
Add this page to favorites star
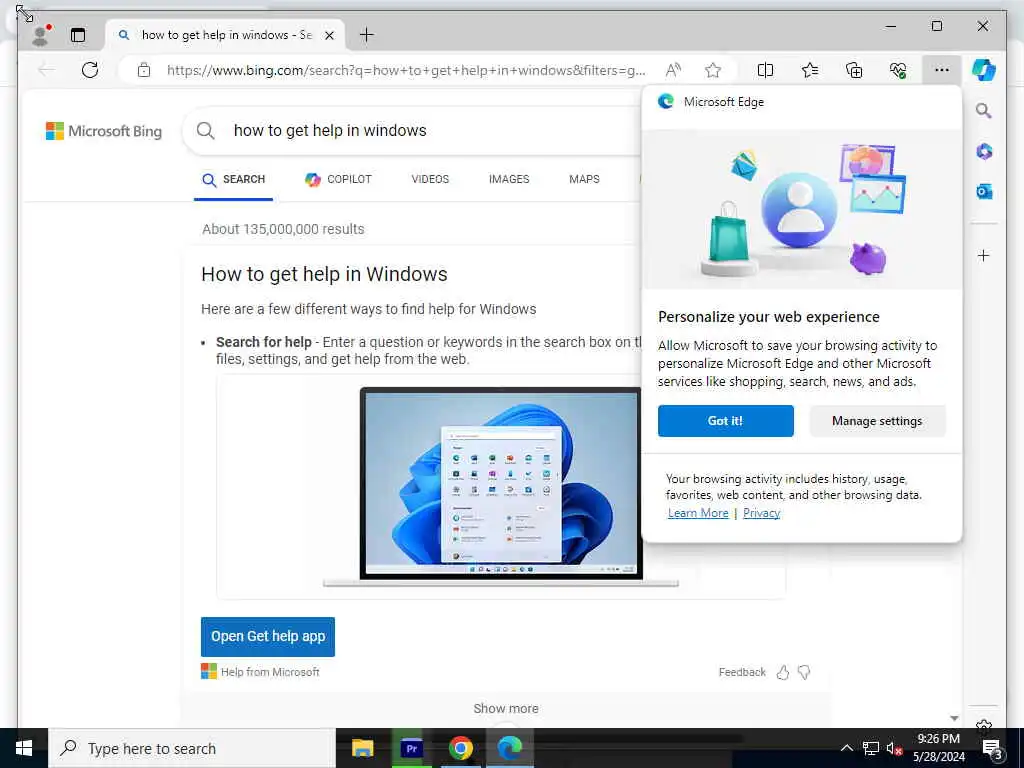pyautogui.click(x=713, y=70)
